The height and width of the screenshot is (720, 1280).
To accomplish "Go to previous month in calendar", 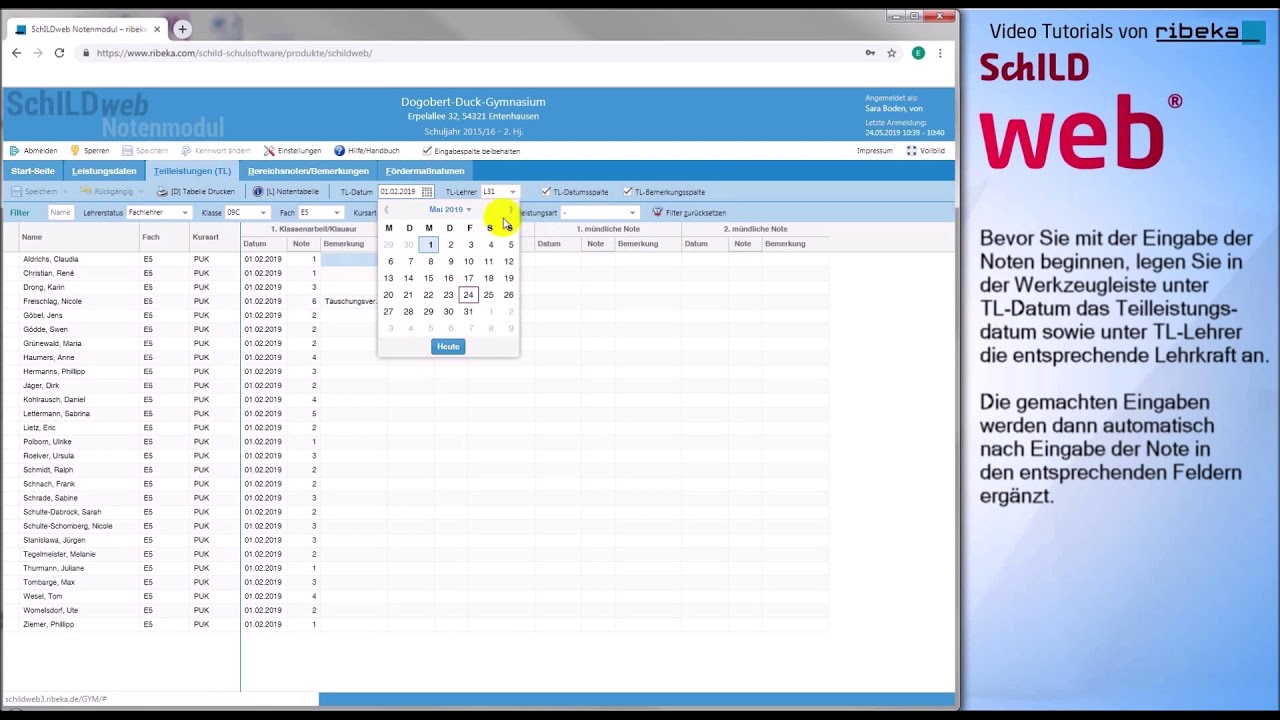I will click(x=386, y=210).
